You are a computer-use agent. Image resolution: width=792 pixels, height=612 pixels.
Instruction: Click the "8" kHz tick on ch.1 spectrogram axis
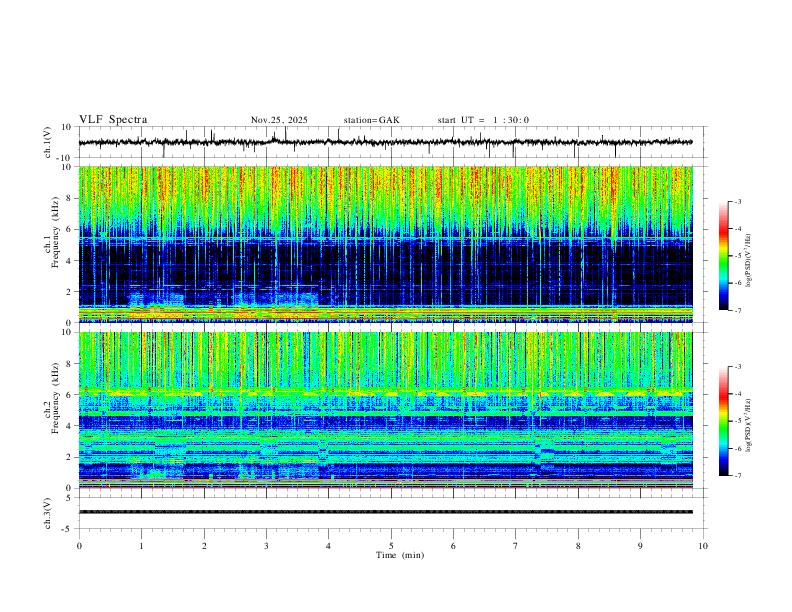point(70,198)
